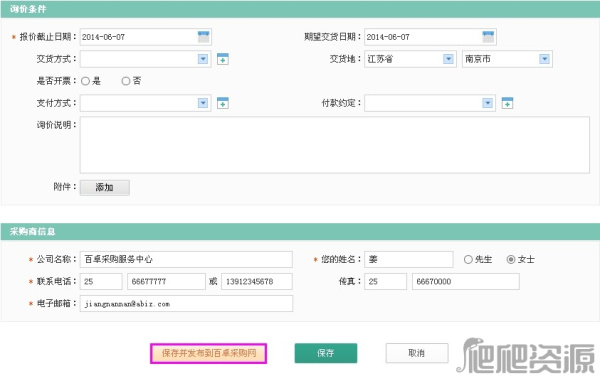Open calendar for 报价截止日期 field

click(204, 37)
